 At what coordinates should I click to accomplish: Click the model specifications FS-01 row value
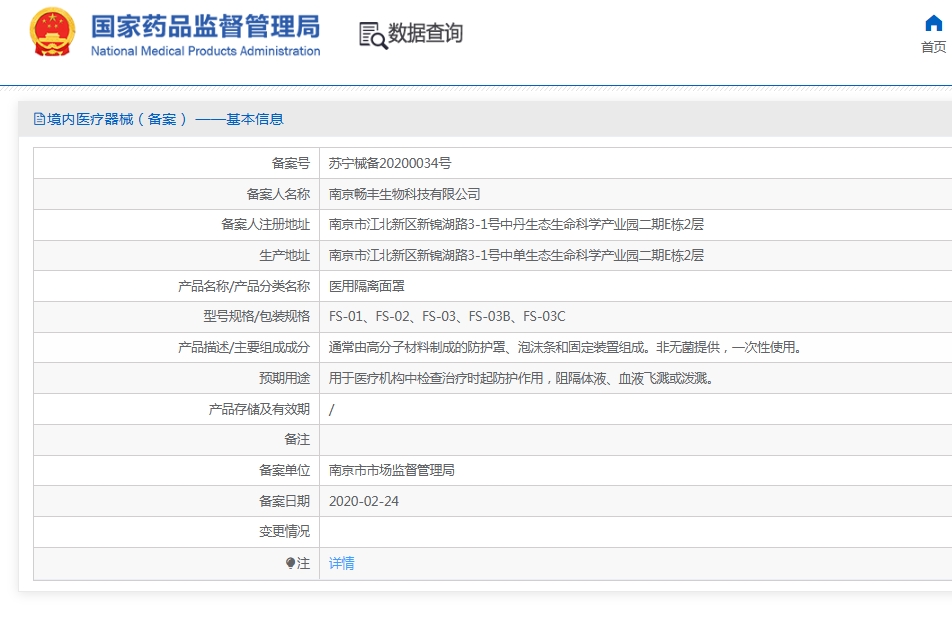(447, 316)
